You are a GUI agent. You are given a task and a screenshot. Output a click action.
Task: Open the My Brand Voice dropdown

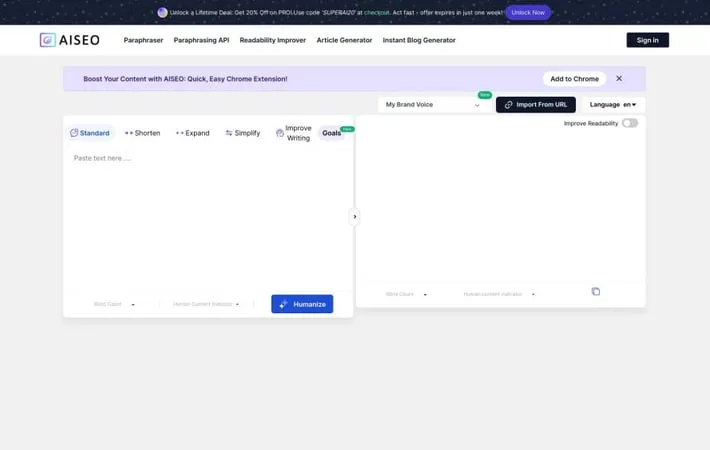[x=433, y=105]
